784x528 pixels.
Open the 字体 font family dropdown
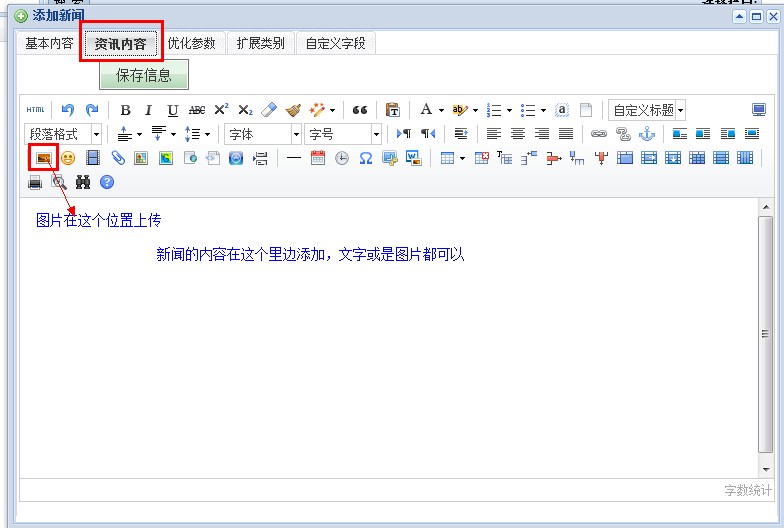point(263,134)
